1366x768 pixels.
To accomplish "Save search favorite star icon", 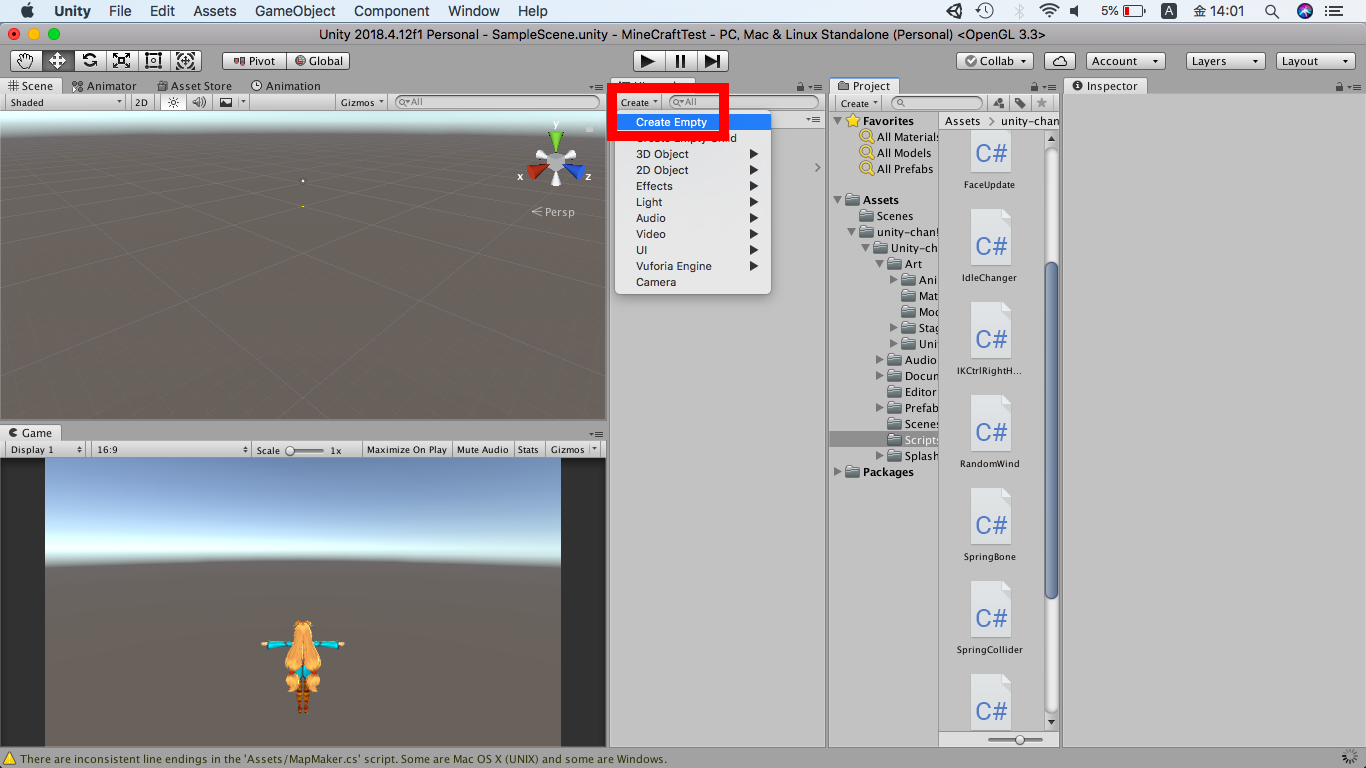I will [1042, 102].
